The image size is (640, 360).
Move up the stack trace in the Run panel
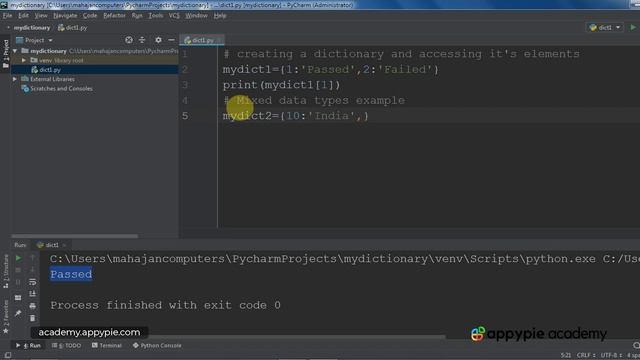pos(33,258)
